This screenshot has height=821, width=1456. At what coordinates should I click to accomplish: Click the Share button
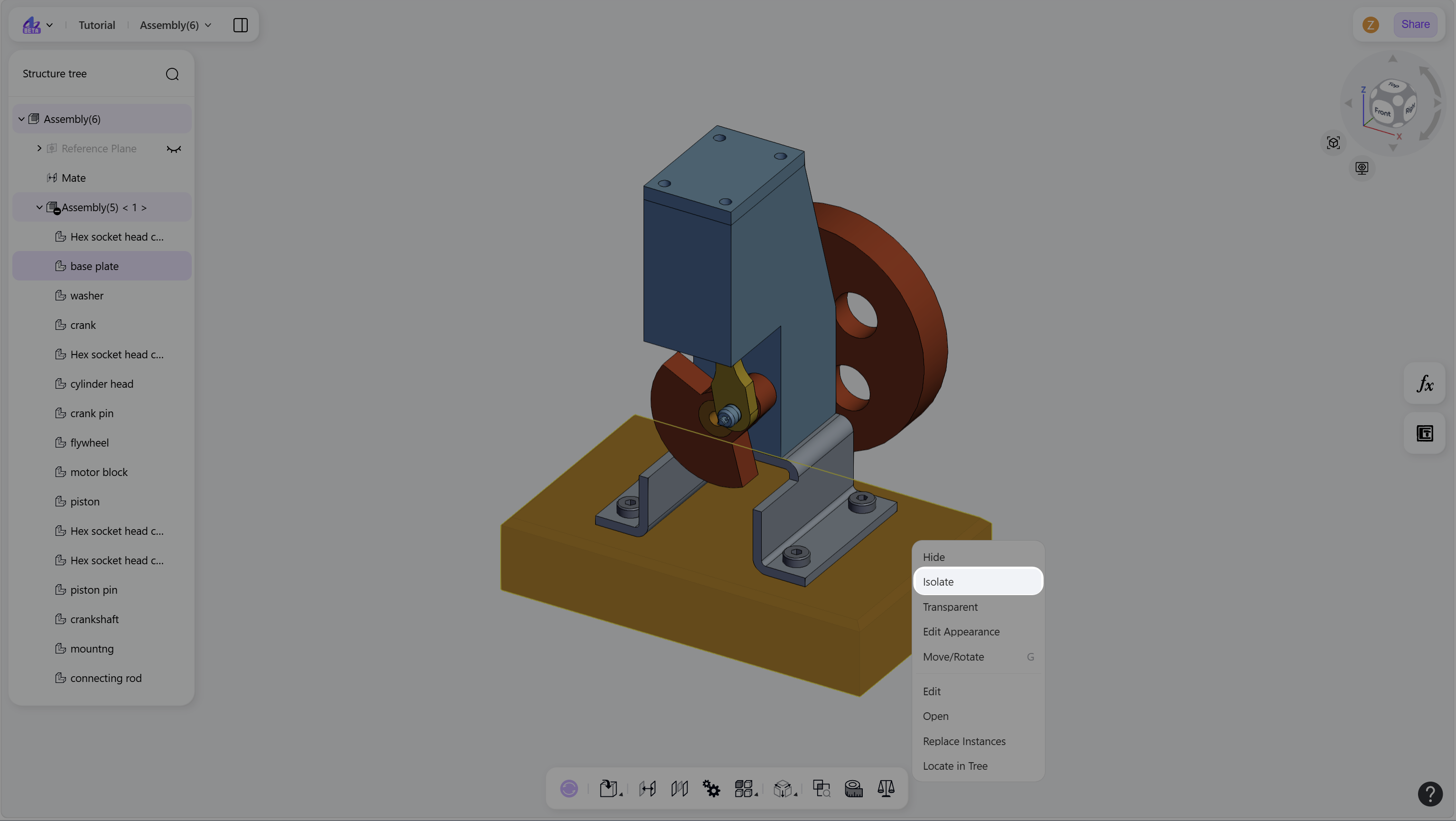pyautogui.click(x=1415, y=24)
